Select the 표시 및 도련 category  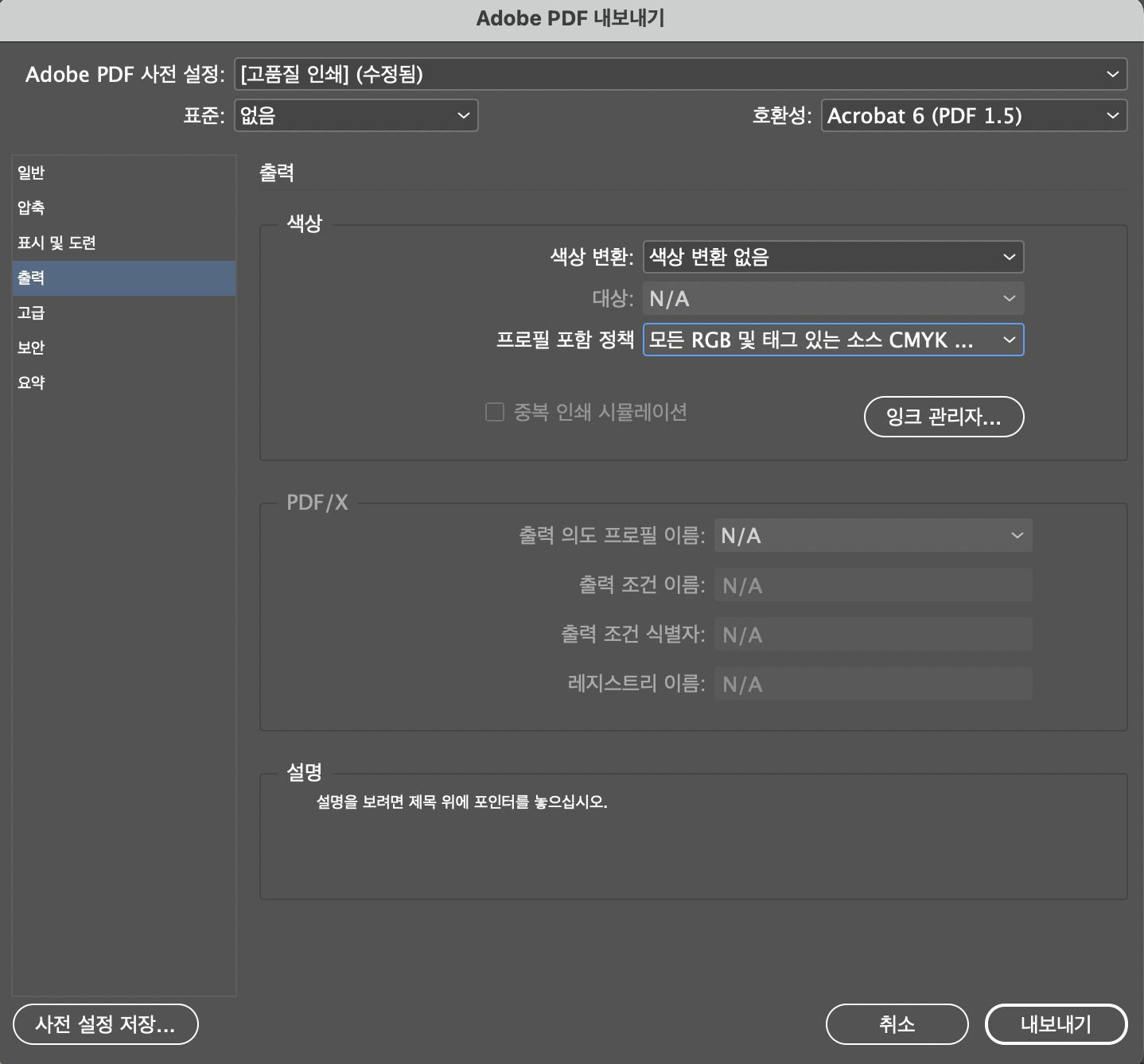[x=124, y=243]
